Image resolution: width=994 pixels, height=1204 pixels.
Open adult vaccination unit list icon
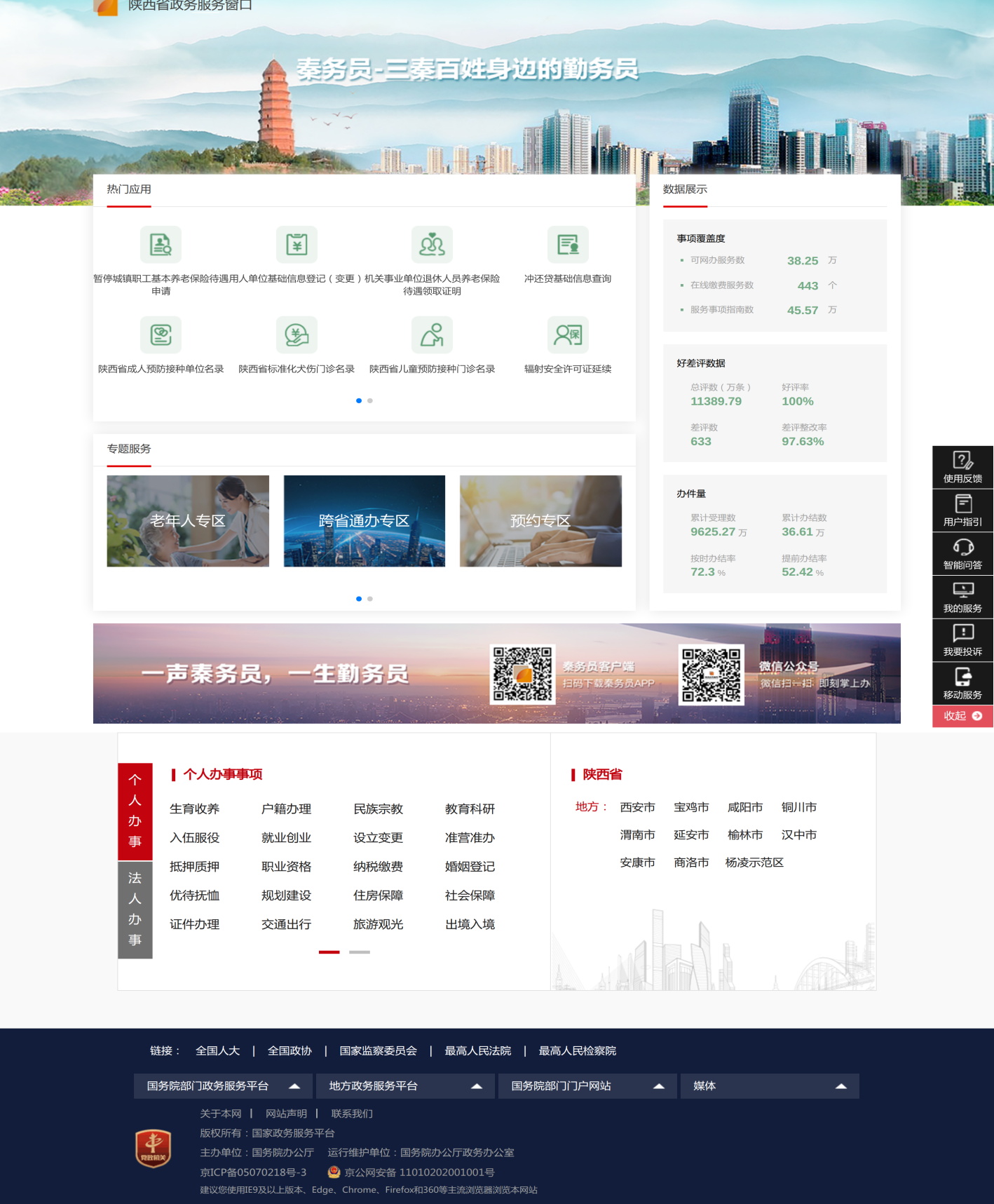(161, 334)
